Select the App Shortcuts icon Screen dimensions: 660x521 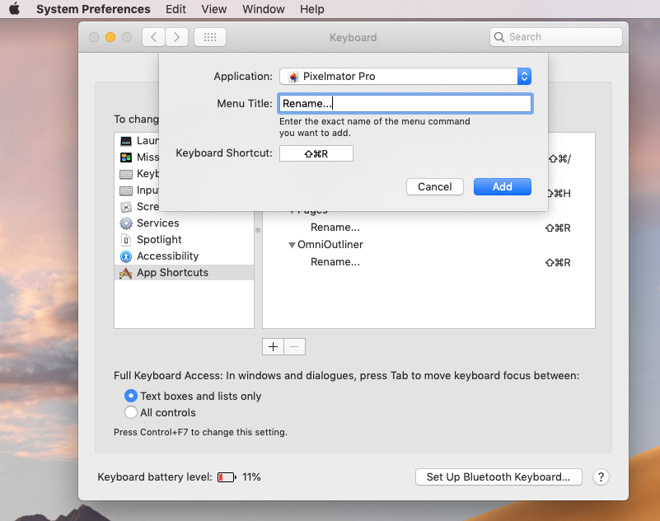(x=125, y=273)
